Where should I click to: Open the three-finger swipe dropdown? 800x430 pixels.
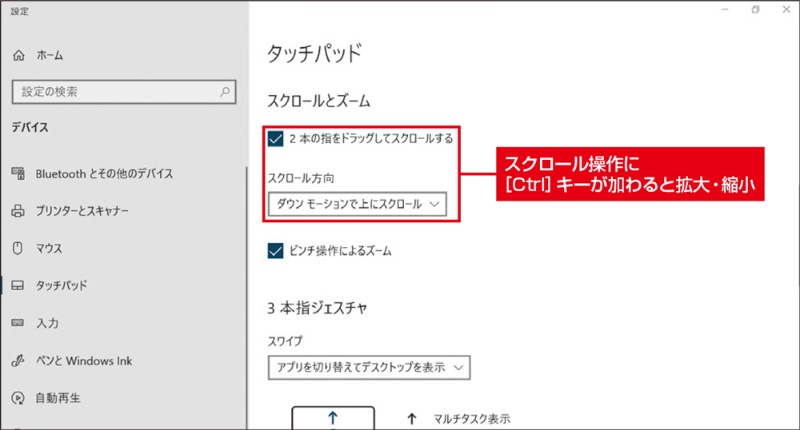click(369, 367)
